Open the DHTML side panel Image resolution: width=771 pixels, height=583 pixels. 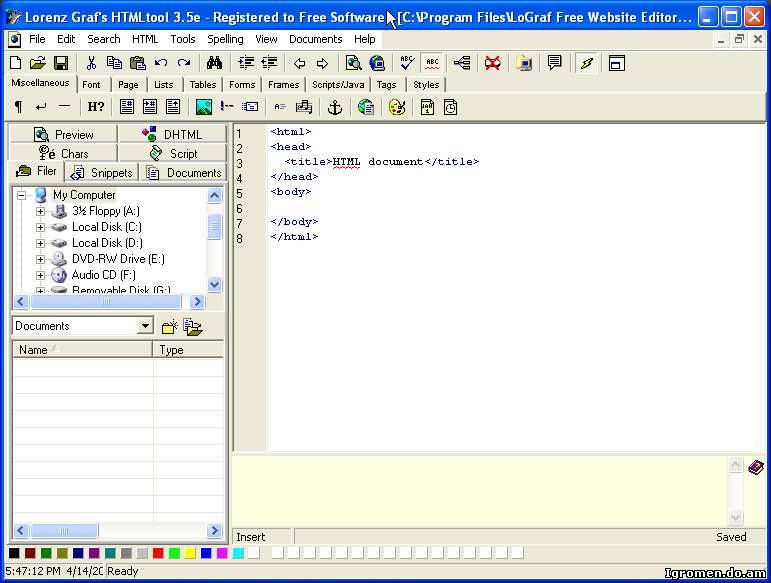[x=172, y=134]
